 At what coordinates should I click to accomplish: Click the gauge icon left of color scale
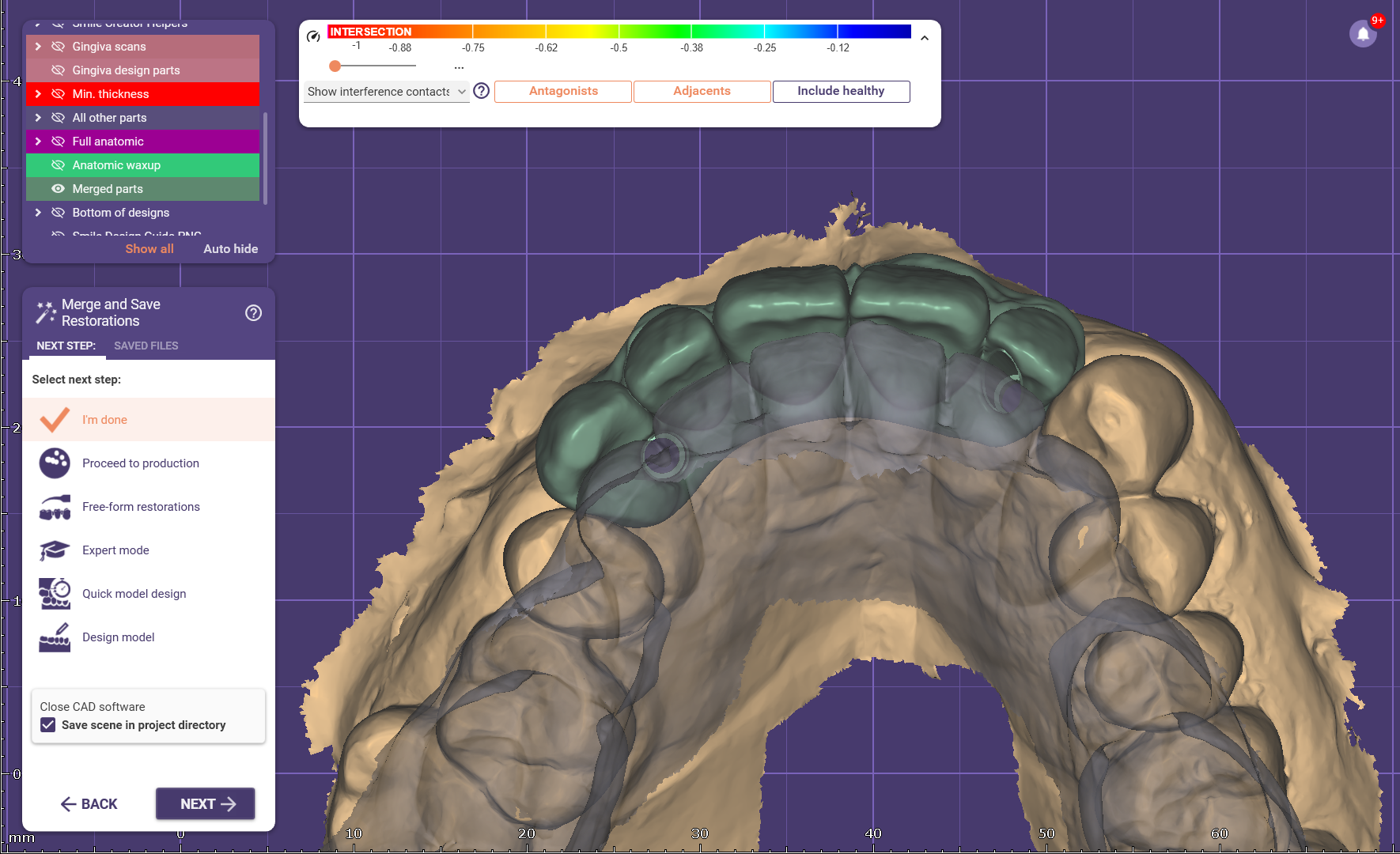(x=313, y=36)
